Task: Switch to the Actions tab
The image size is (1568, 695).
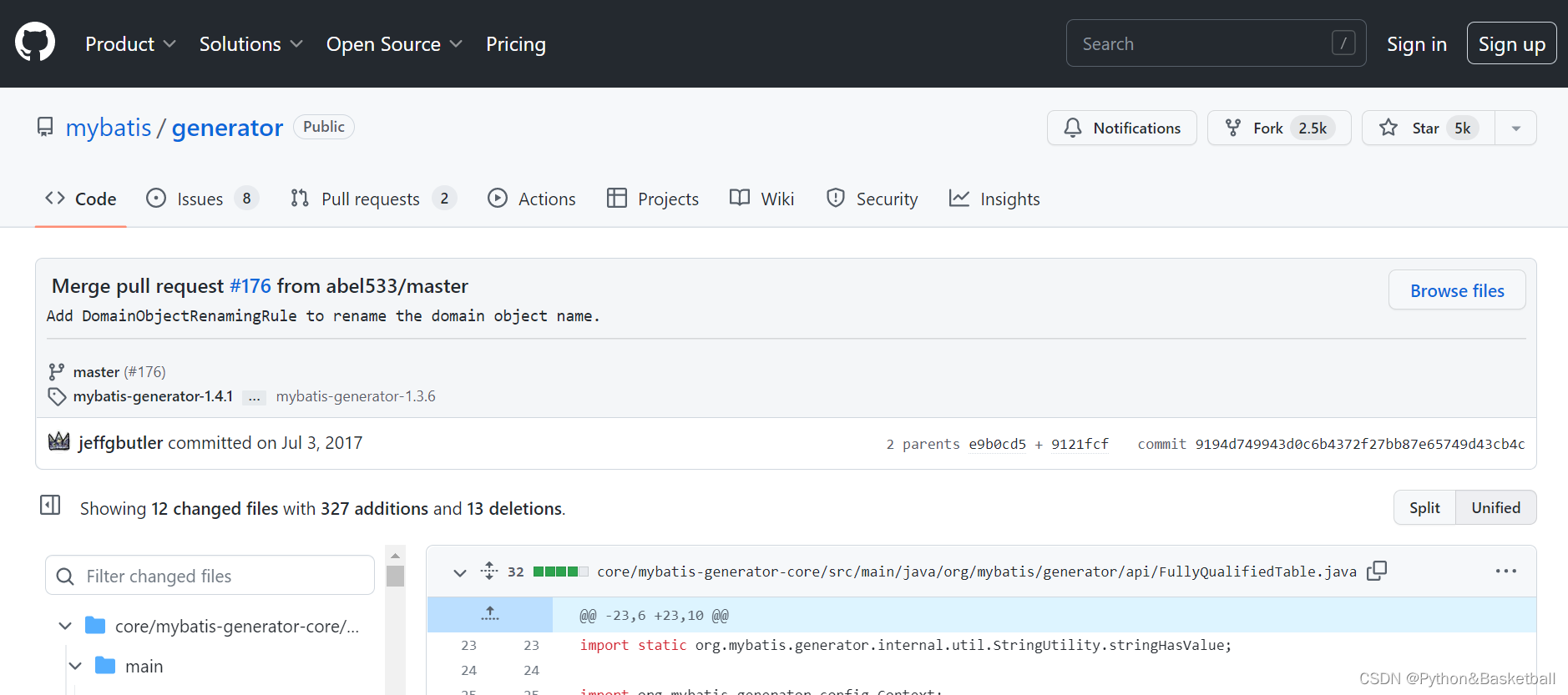Action: click(532, 199)
